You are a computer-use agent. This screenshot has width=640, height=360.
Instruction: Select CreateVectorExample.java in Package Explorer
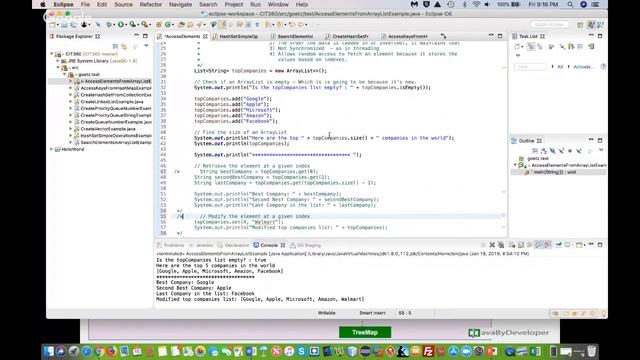(x=108, y=129)
